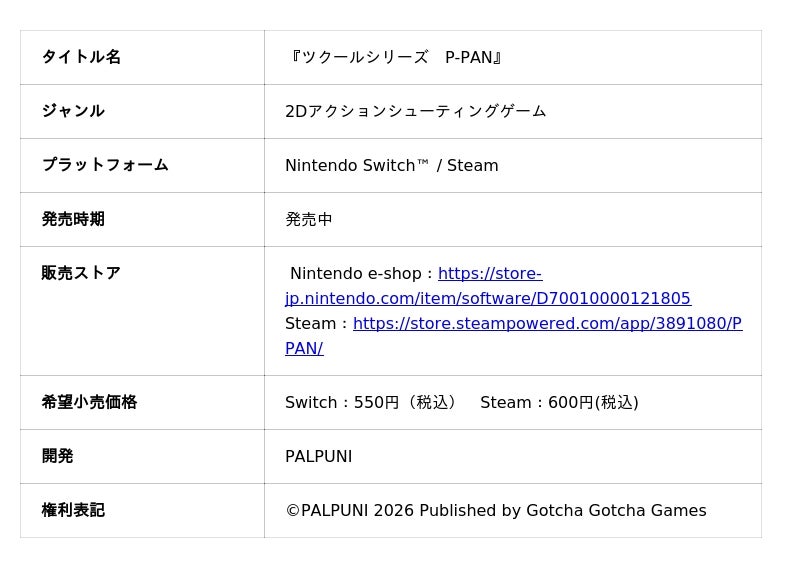Click the タイトル名 header cell
Image resolution: width=800 pixels, height=568 pixels.
[x=142, y=57]
